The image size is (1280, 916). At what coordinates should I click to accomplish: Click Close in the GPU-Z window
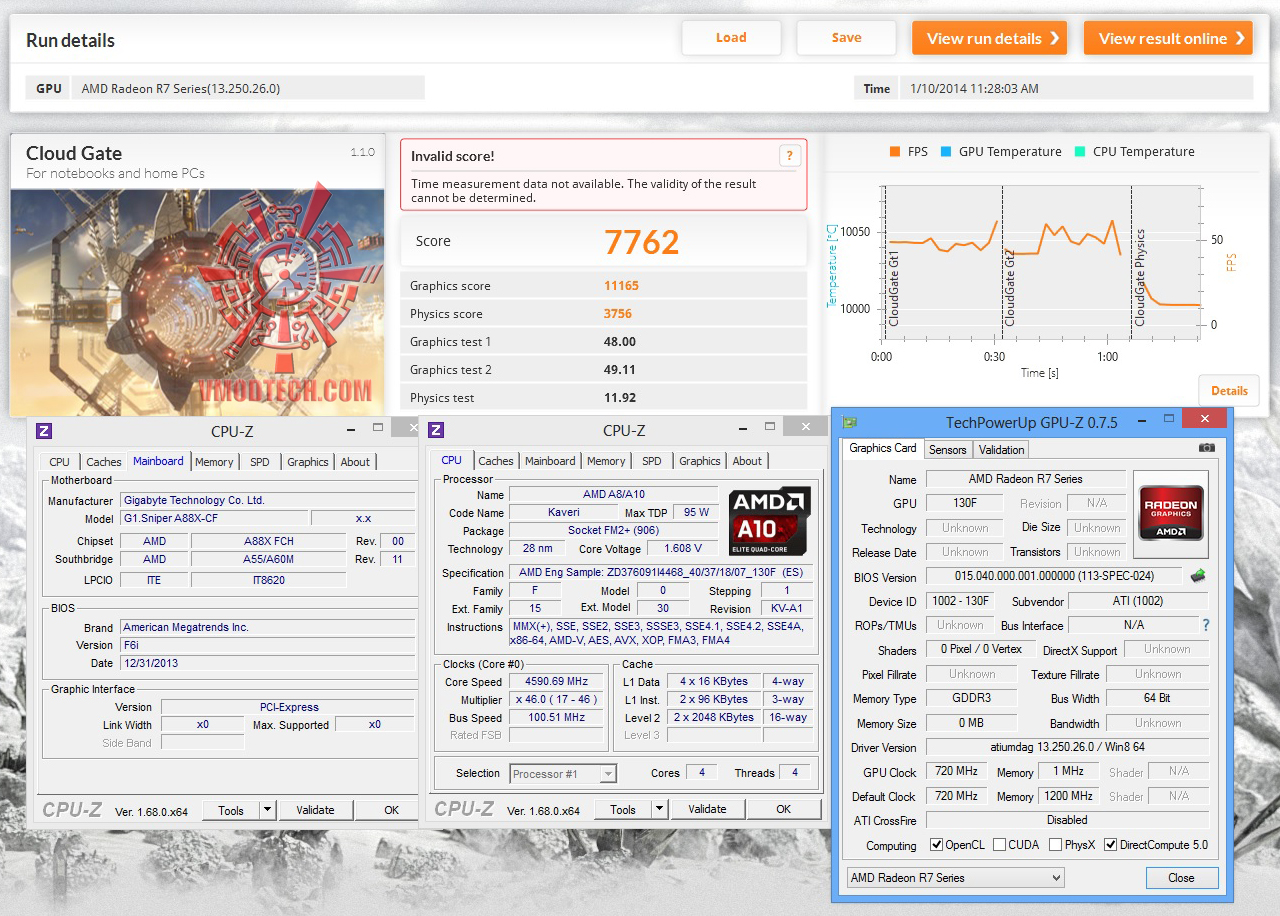1181,878
